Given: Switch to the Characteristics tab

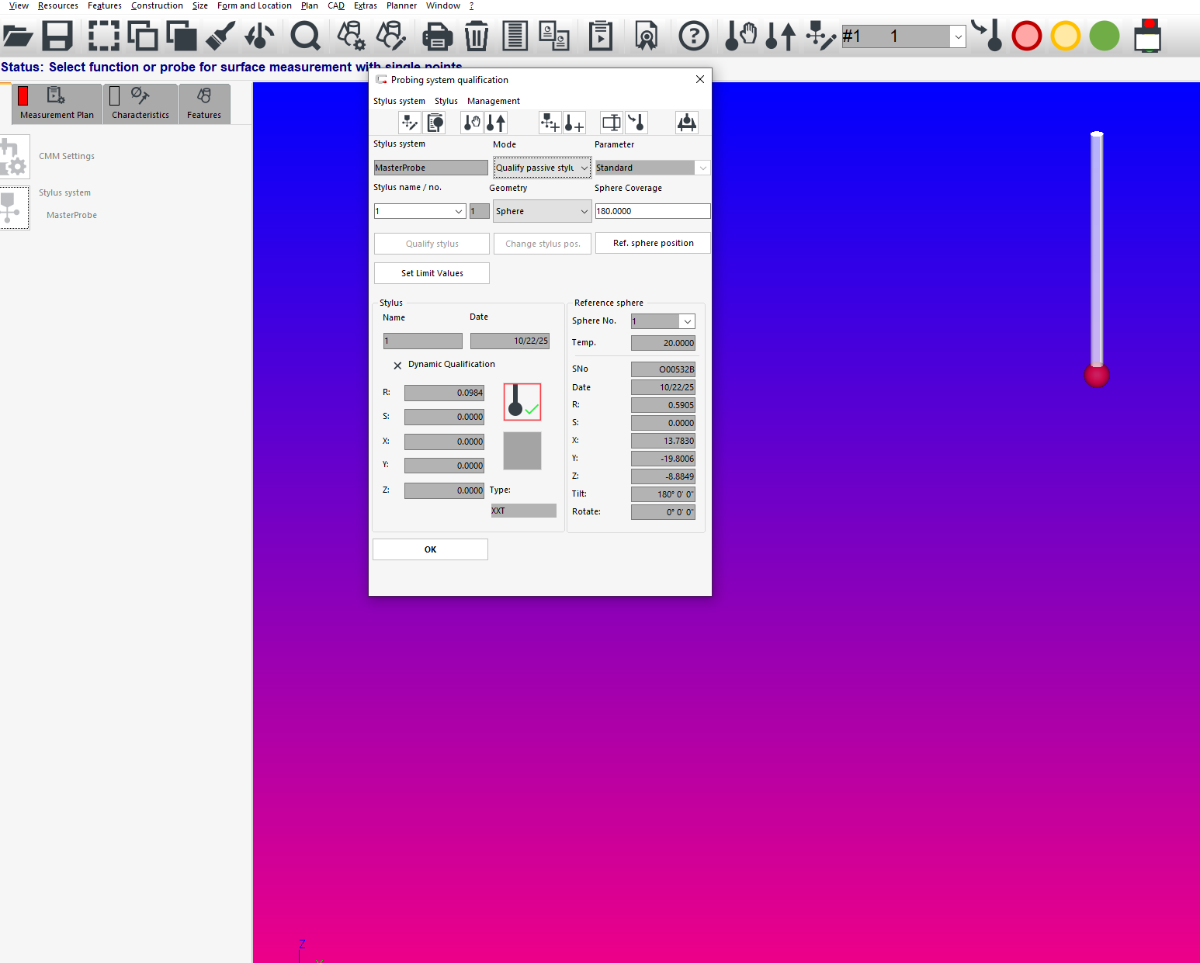Looking at the screenshot, I should (140, 104).
